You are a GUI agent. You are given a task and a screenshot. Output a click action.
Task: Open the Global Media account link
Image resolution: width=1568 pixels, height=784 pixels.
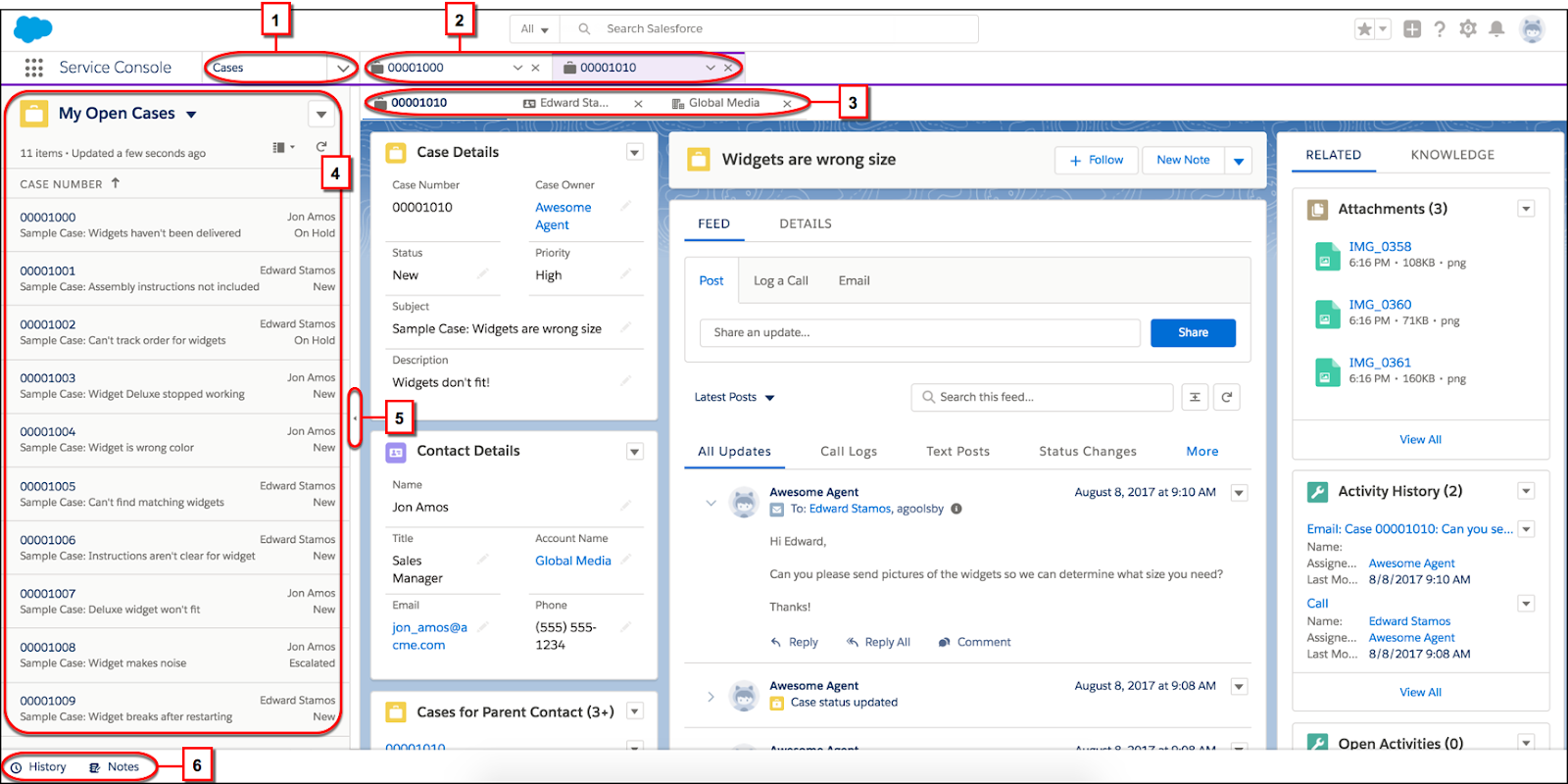click(x=573, y=561)
